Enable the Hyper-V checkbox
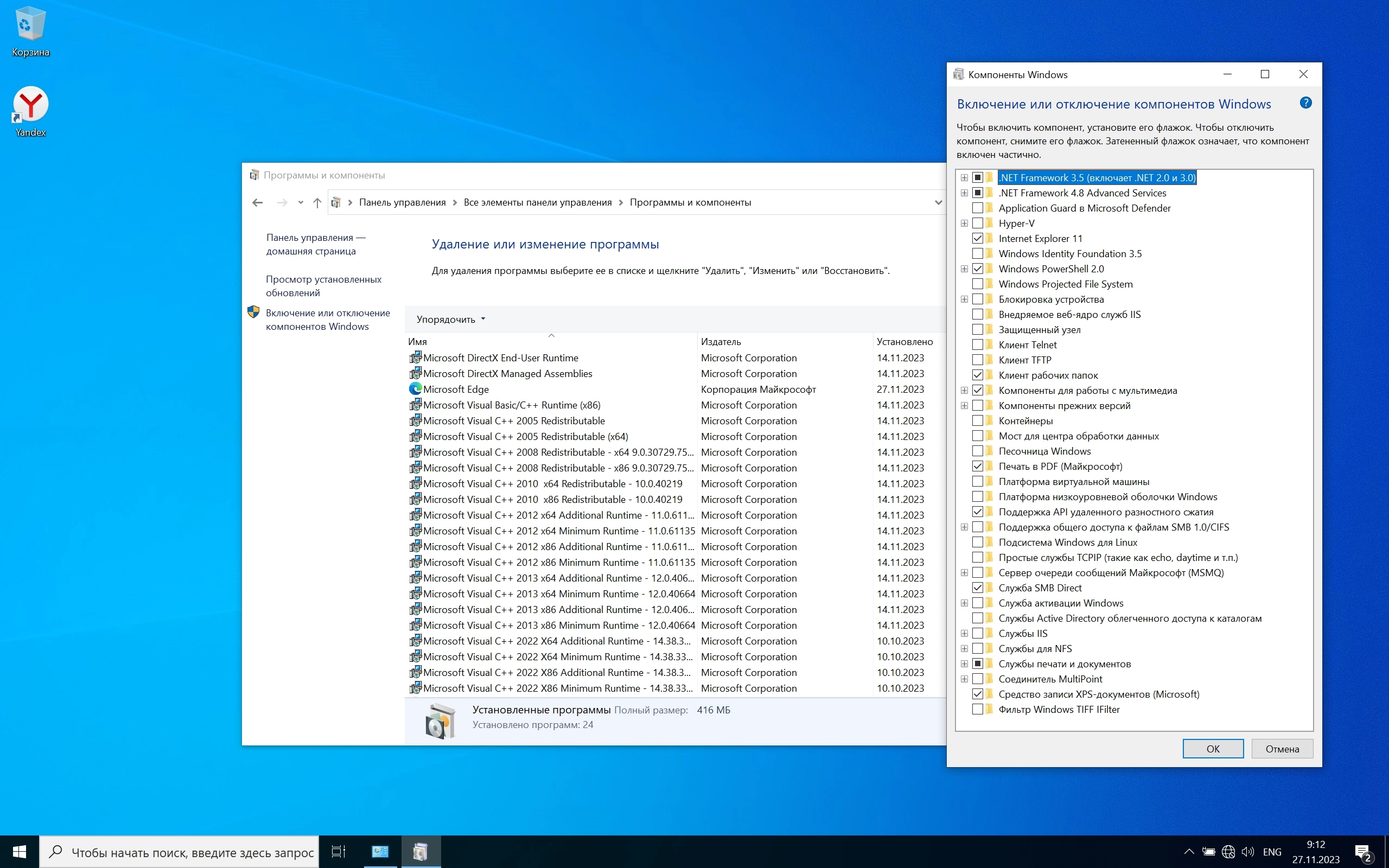 tap(978, 224)
